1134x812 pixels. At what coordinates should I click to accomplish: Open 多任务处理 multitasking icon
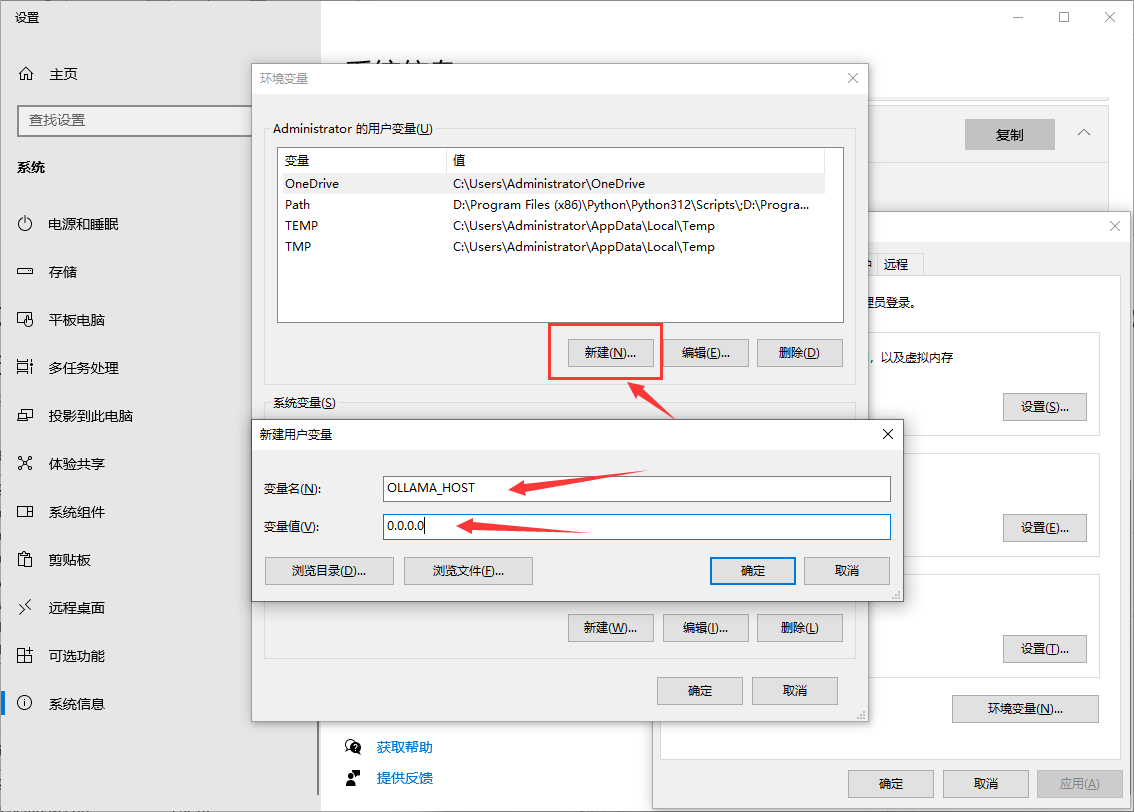tap(26, 368)
